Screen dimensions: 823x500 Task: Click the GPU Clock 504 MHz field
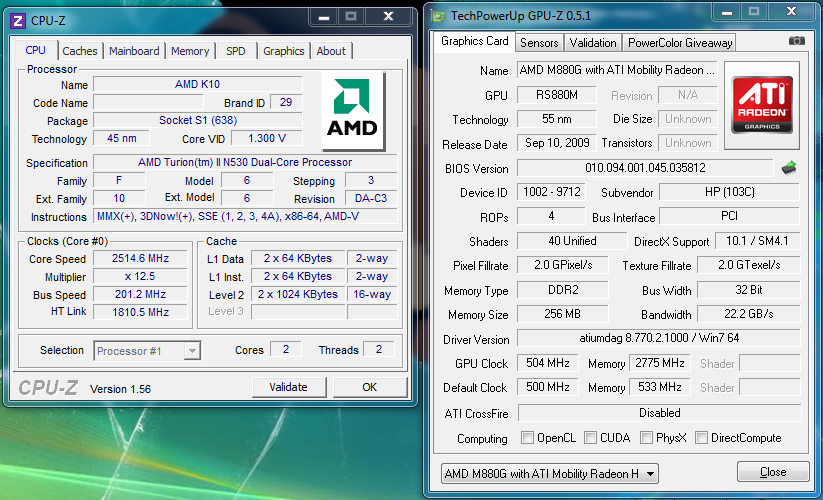[x=547, y=363]
